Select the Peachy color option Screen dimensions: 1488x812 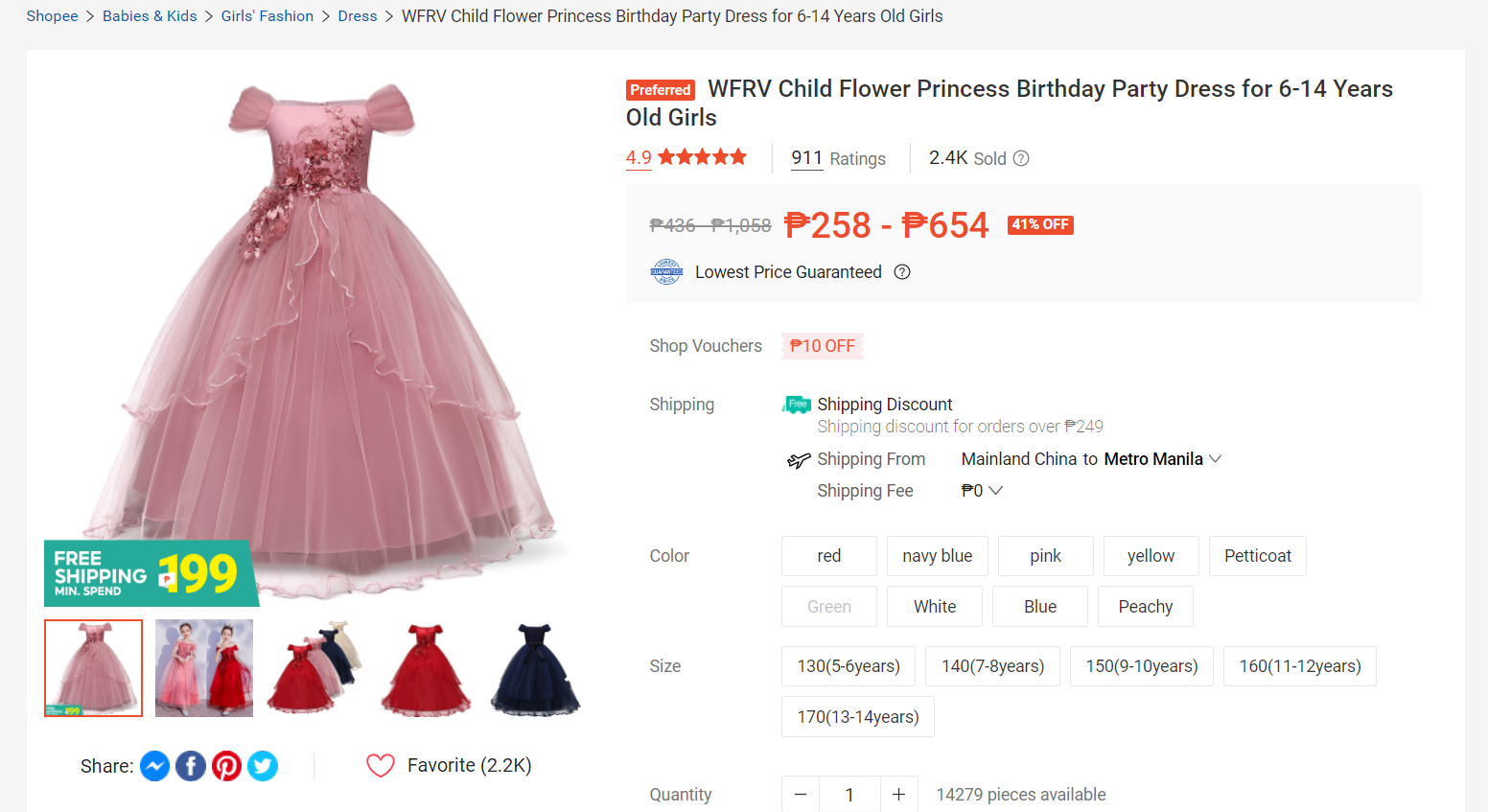[1145, 607]
